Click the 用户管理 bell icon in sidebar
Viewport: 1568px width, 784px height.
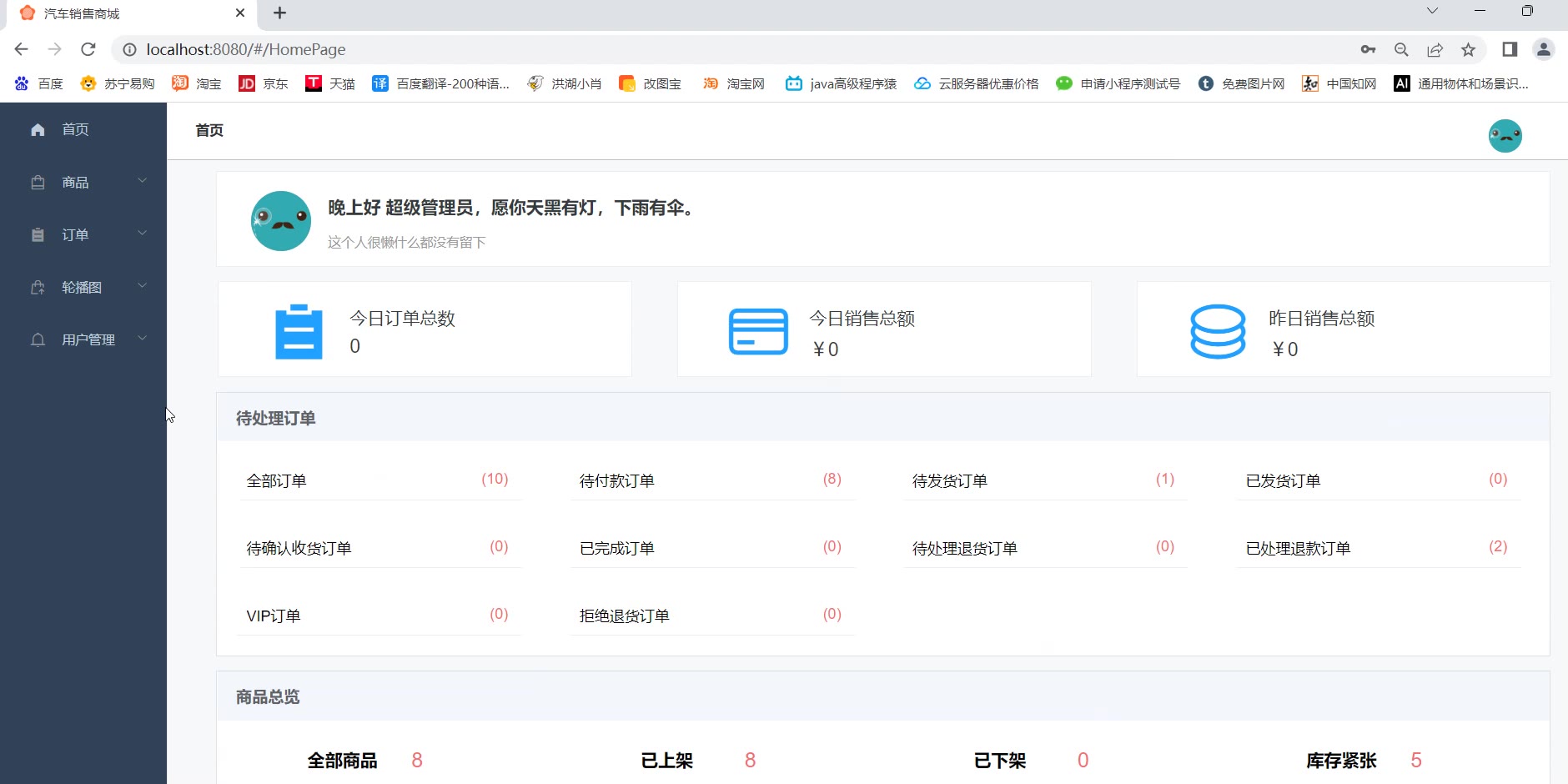click(38, 340)
